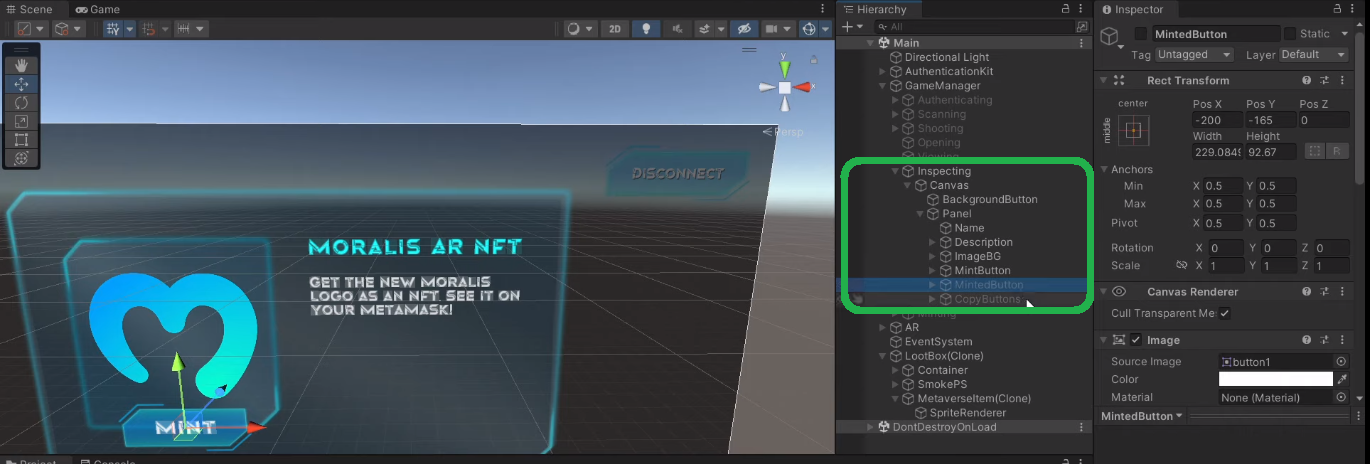Select the Move tool
This screenshot has width=1370, height=464.
tap(21, 84)
